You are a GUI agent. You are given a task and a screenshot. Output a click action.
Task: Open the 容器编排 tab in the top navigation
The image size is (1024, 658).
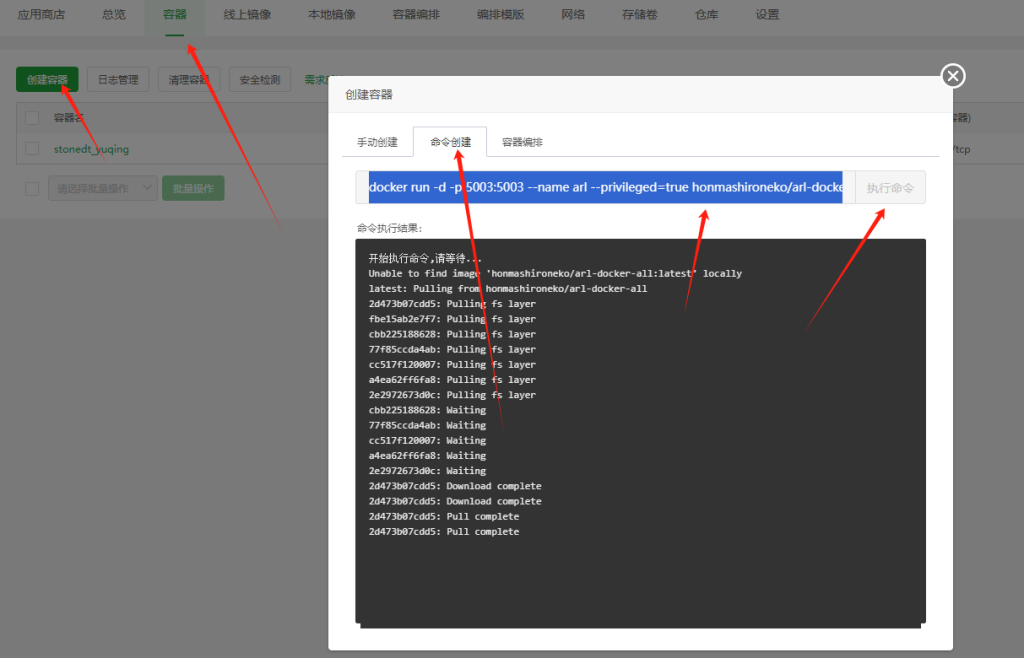click(x=416, y=14)
